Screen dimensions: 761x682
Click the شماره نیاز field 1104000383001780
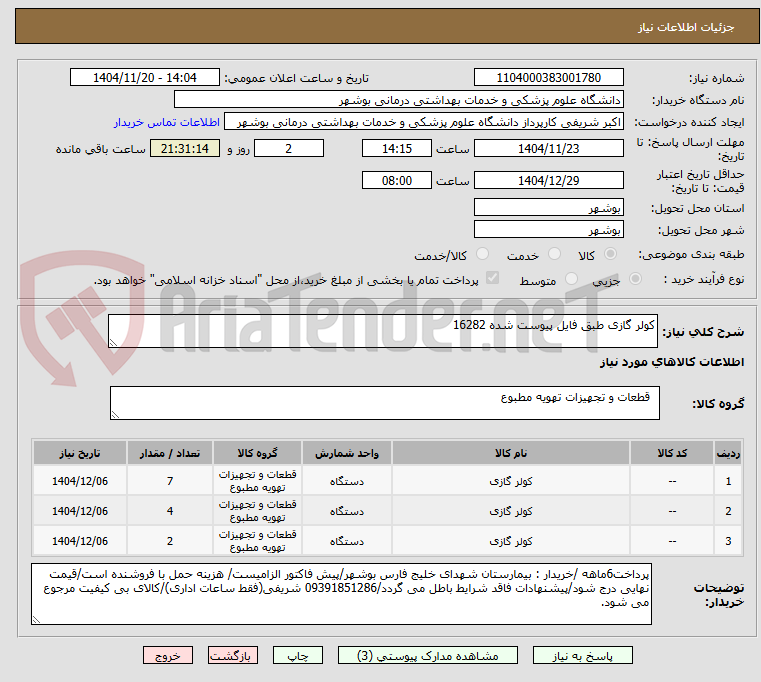(548, 78)
